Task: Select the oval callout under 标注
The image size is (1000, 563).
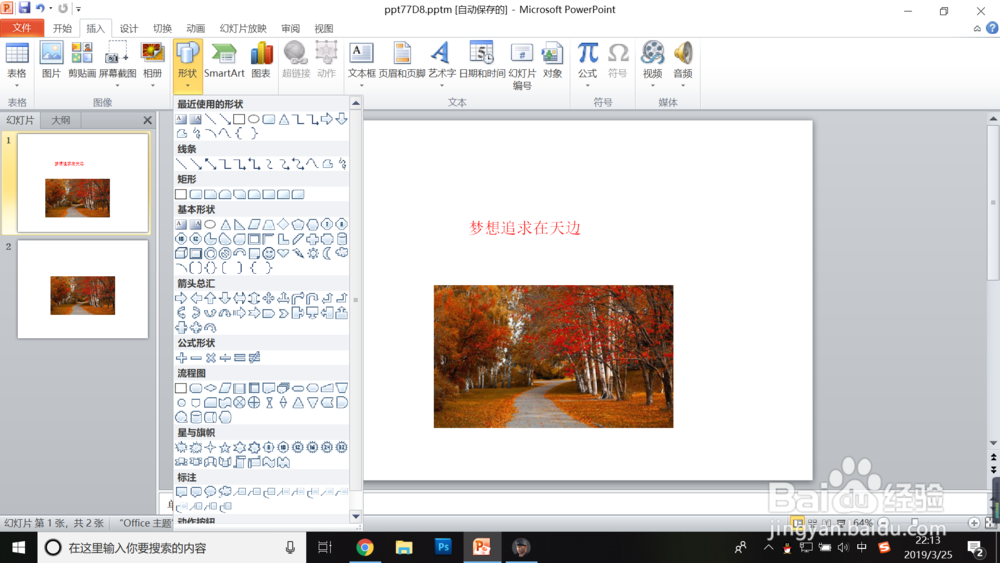Action: point(210,492)
